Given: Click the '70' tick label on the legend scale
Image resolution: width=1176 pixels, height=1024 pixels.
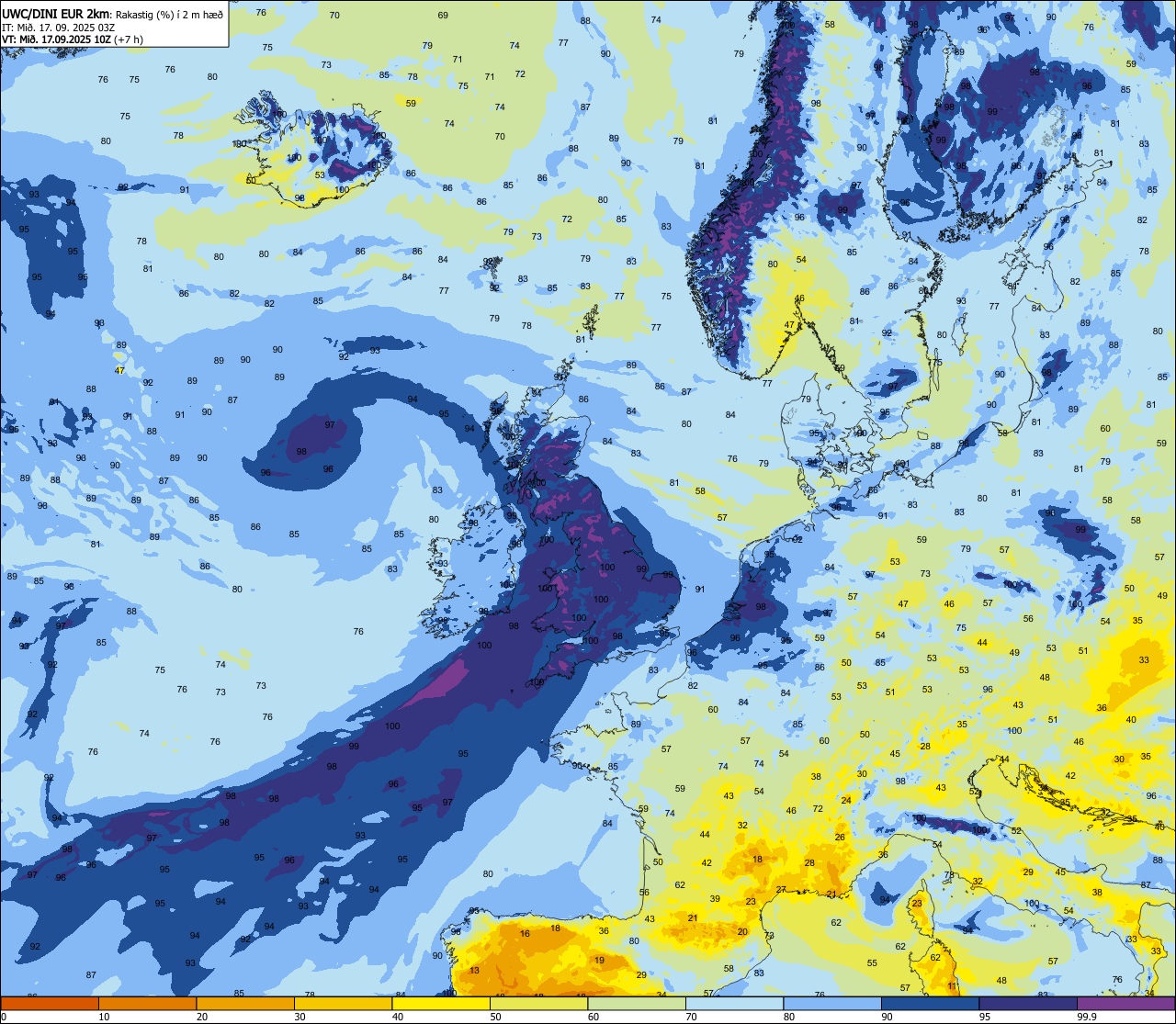Looking at the screenshot, I should (x=691, y=1017).
